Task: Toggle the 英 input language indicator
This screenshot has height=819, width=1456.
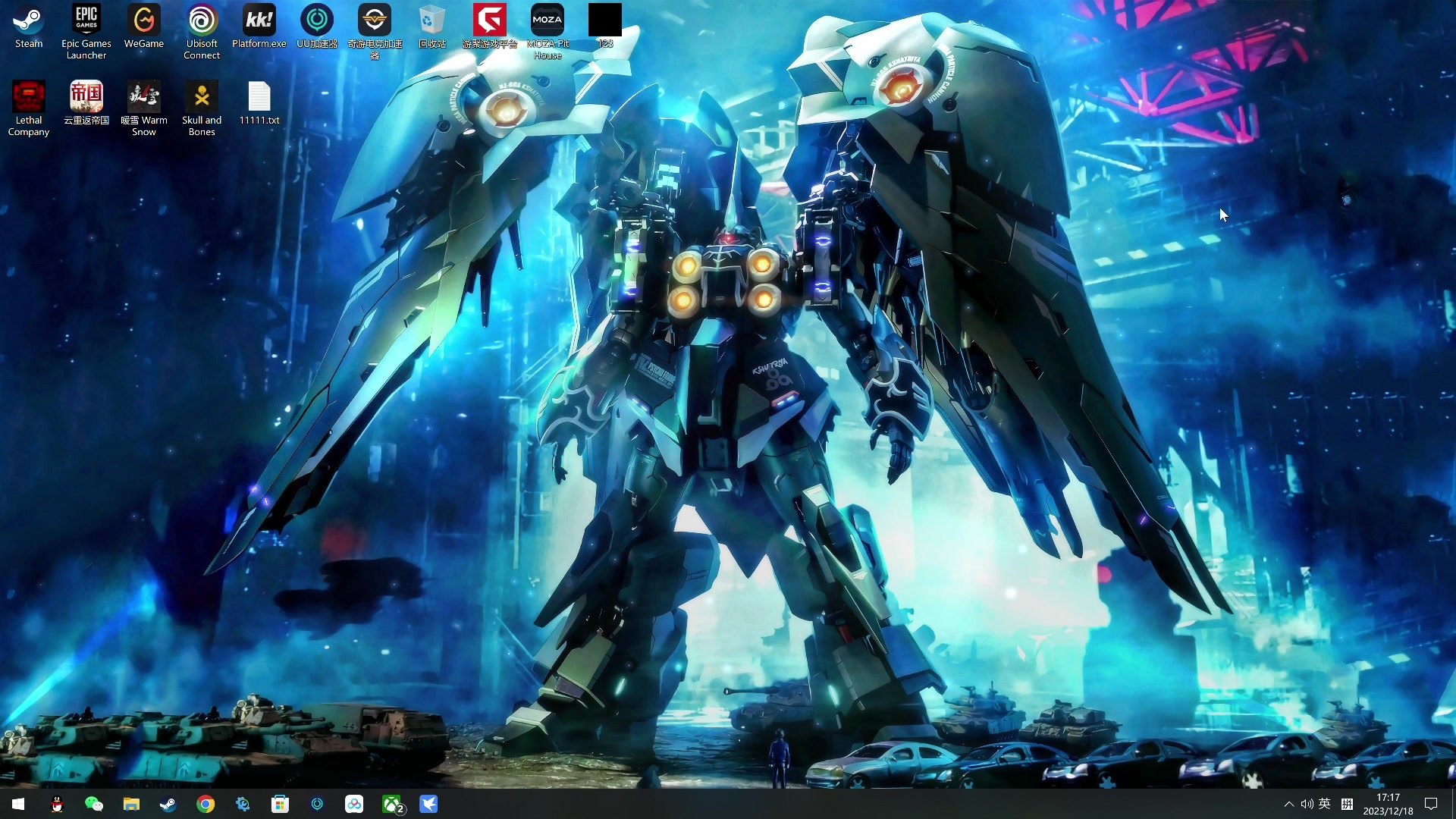Action: pos(1325,804)
